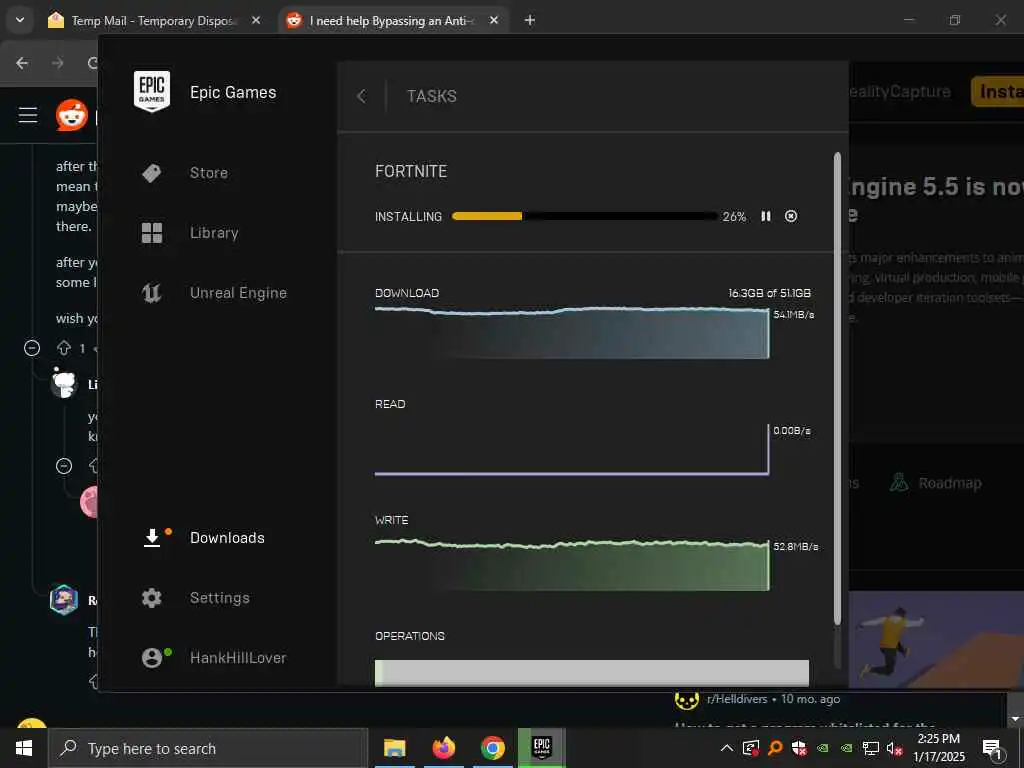The width and height of the screenshot is (1024, 768).
Task: Click the orange search tray icon
Action: click(x=775, y=748)
